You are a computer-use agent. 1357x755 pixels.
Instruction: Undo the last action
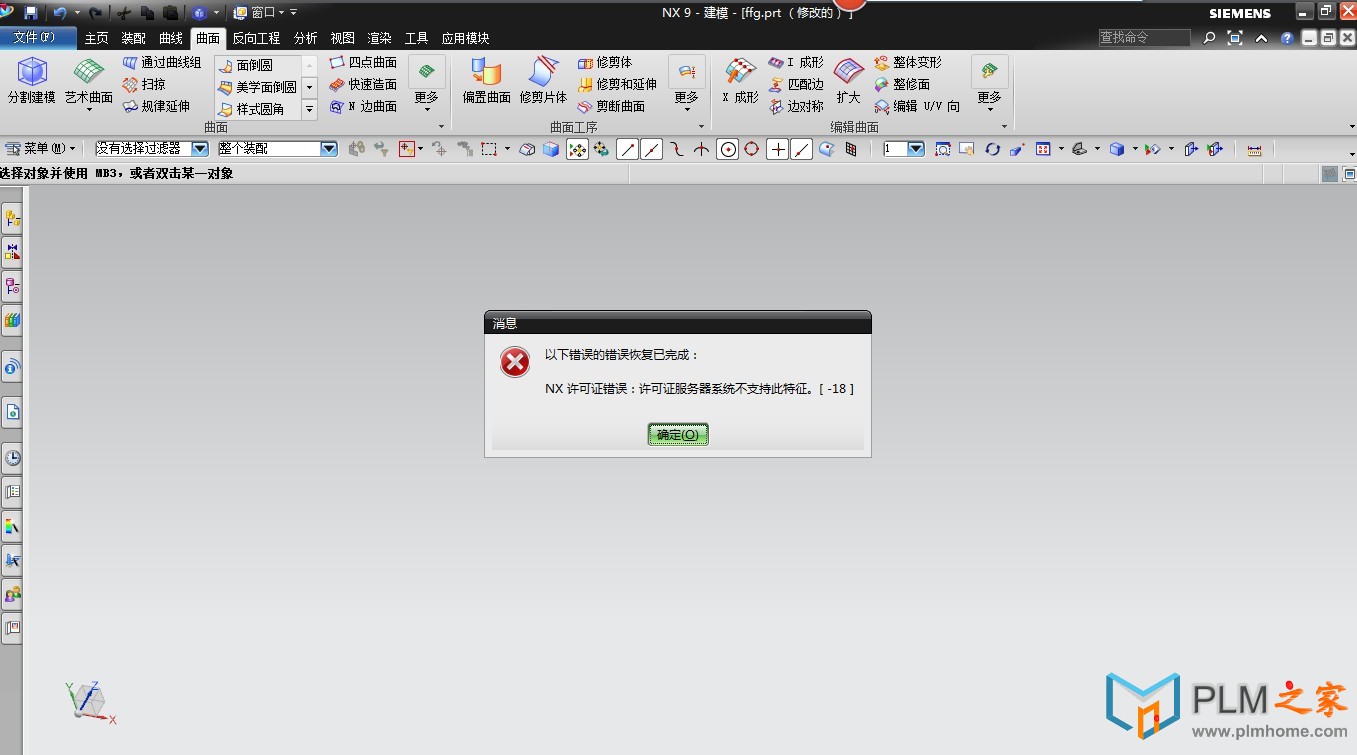pos(59,13)
